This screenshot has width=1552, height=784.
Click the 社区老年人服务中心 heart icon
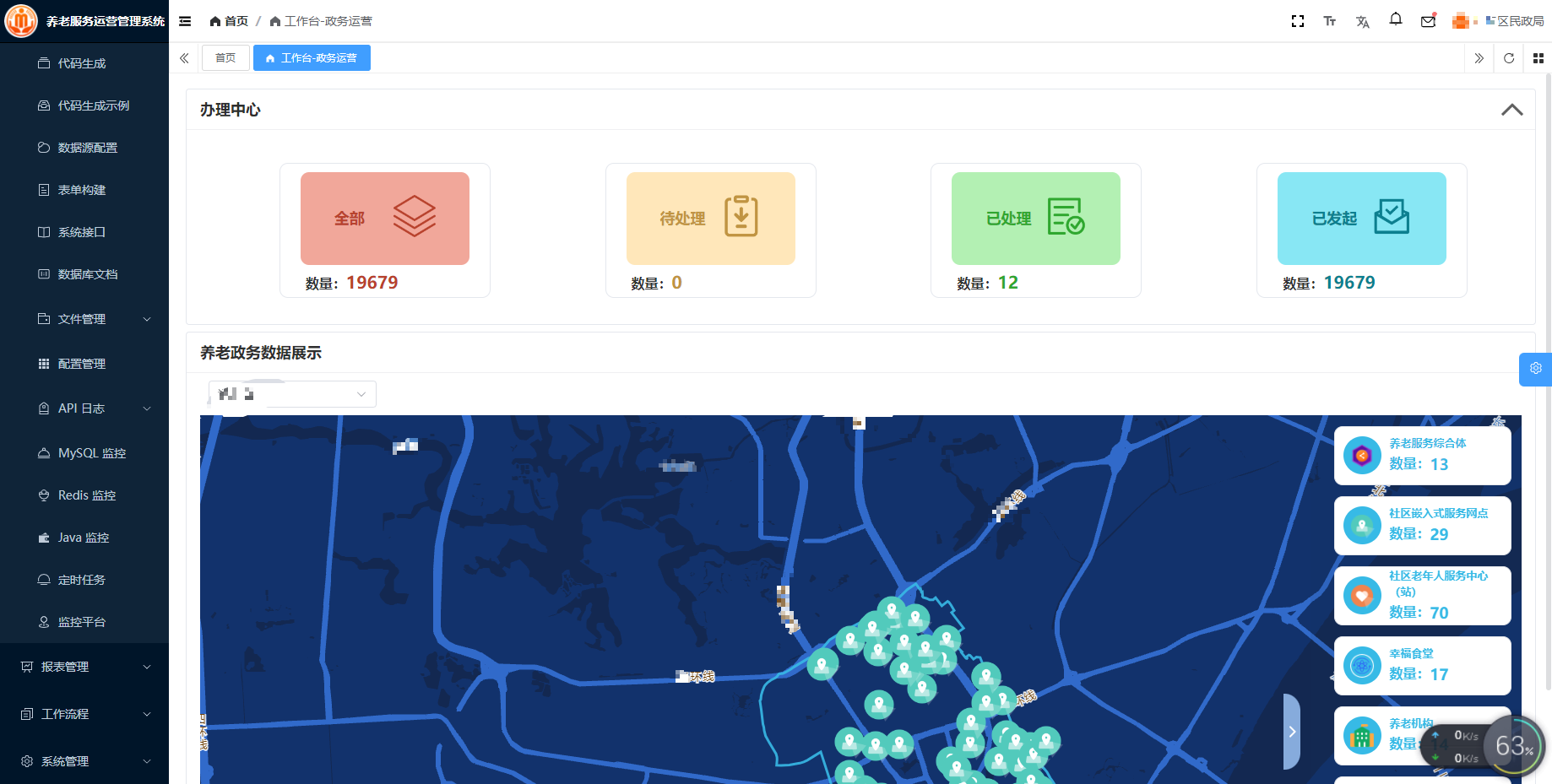tap(1362, 596)
